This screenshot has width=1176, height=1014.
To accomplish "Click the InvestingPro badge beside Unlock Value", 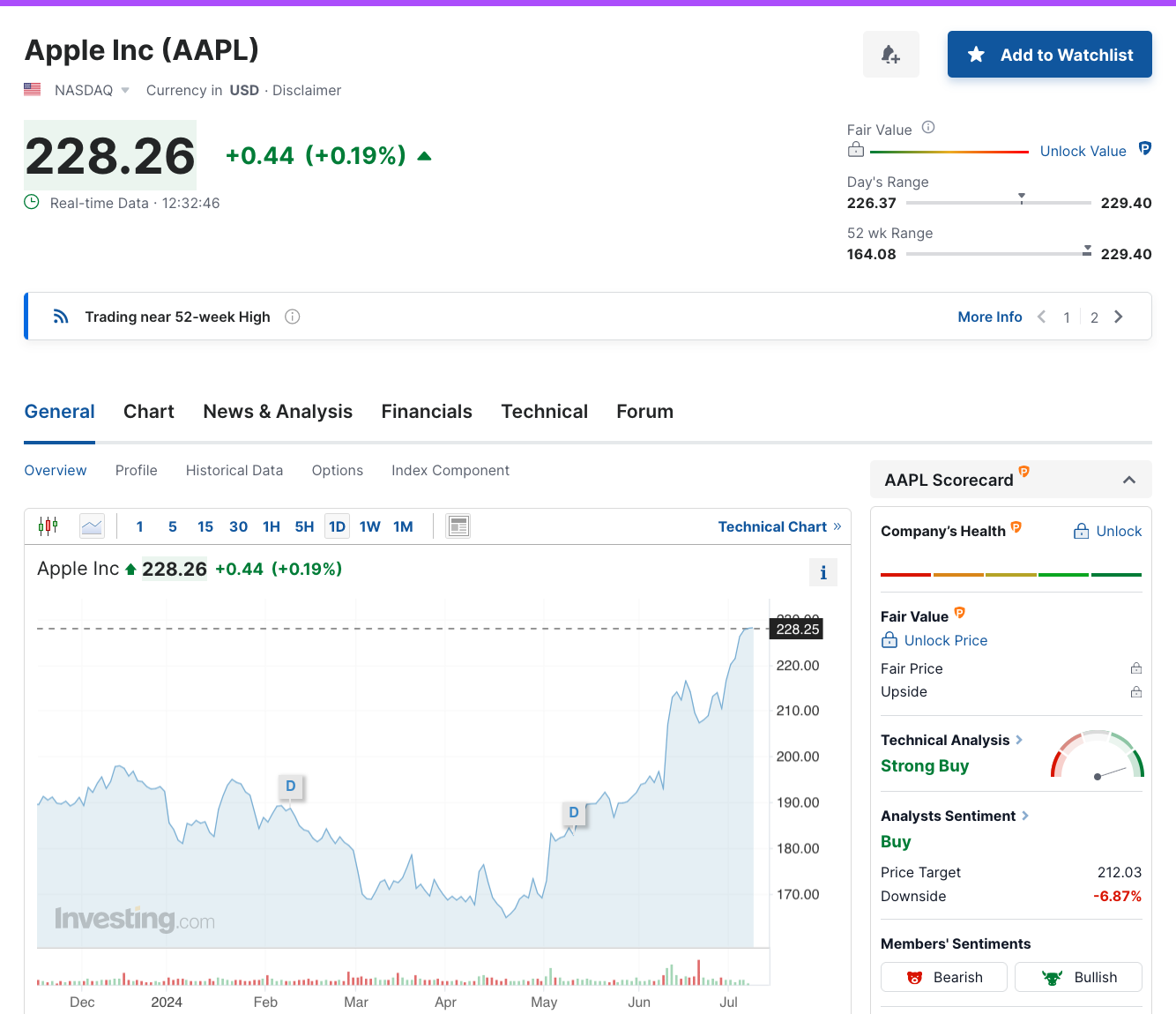I will (1144, 148).
